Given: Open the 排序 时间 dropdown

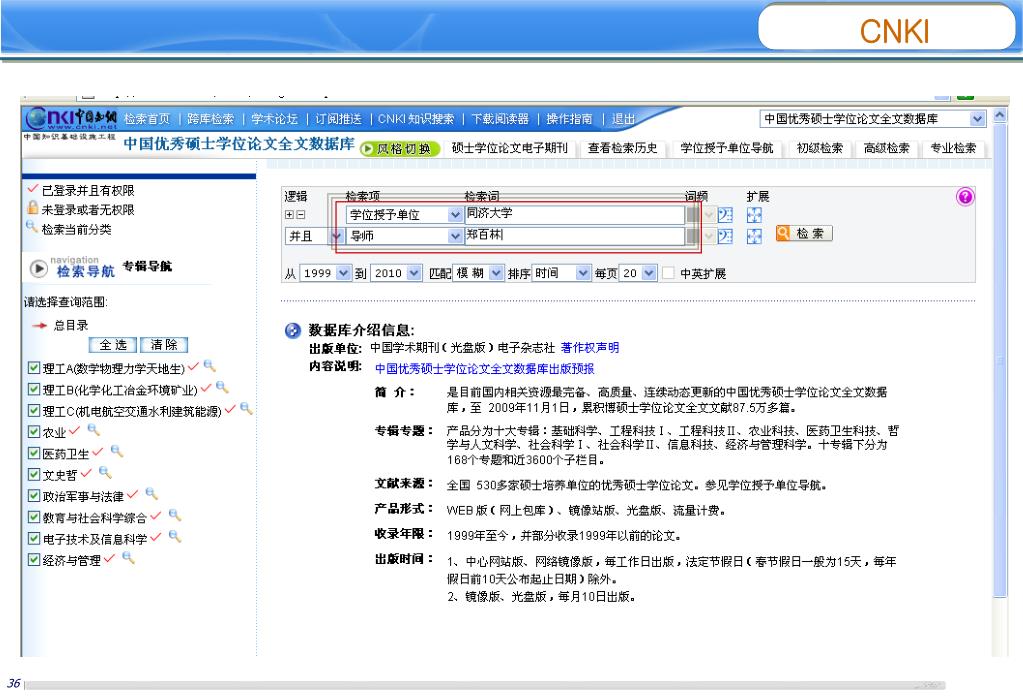Looking at the screenshot, I should (x=583, y=273).
